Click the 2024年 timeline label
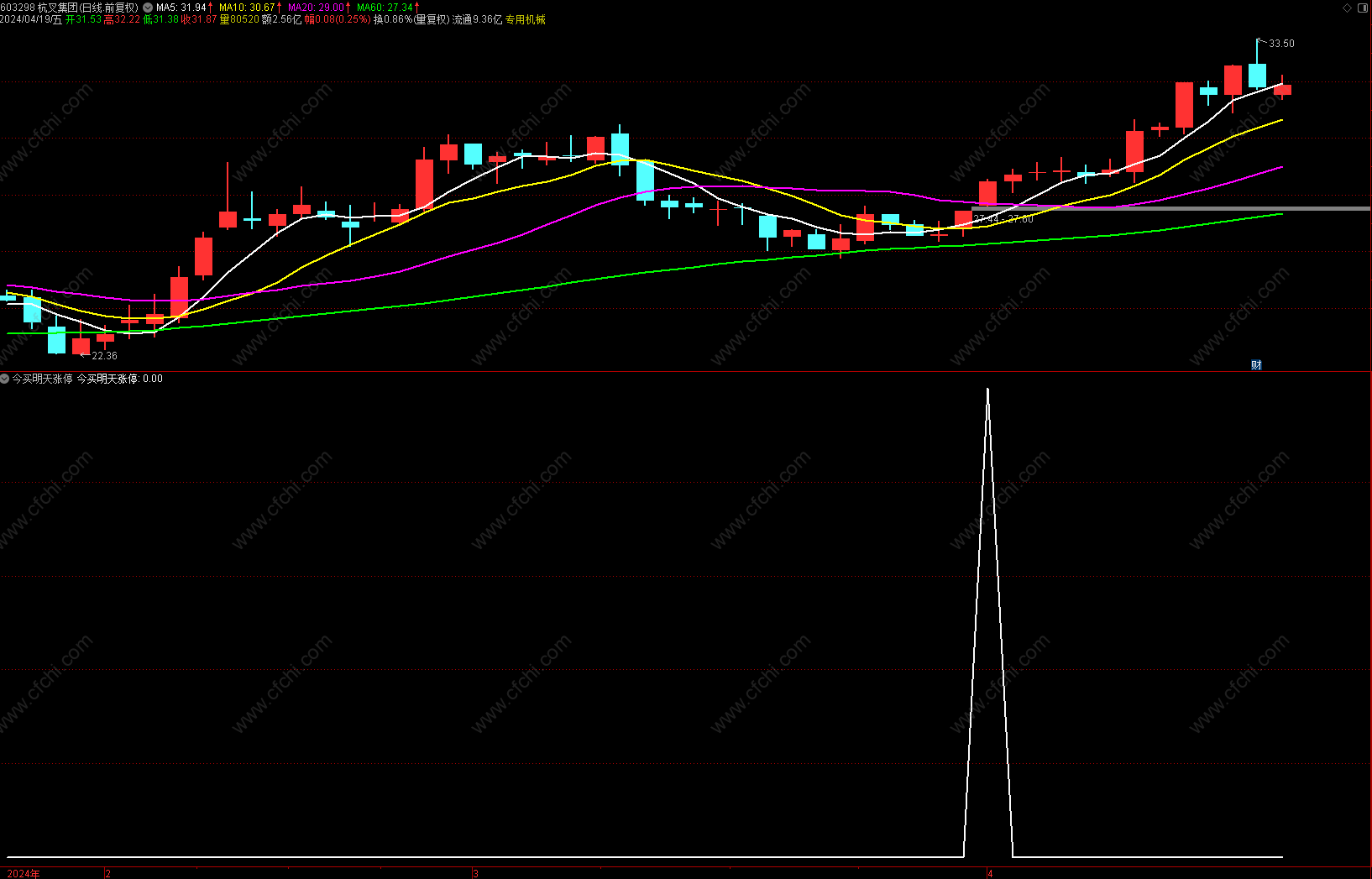Image resolution: width=1372 pixels, height=879 pixels. [24, 873]
